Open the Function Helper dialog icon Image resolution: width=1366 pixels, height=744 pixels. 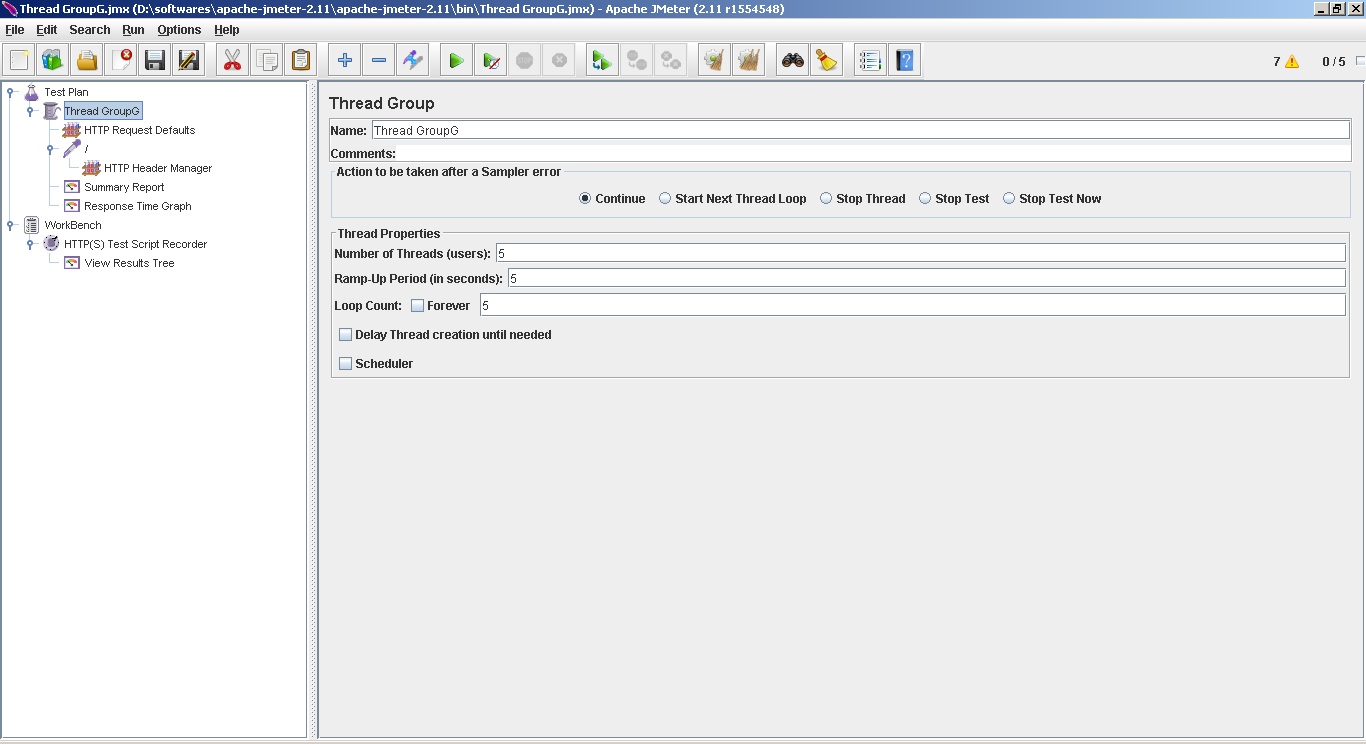pos(871,60)
